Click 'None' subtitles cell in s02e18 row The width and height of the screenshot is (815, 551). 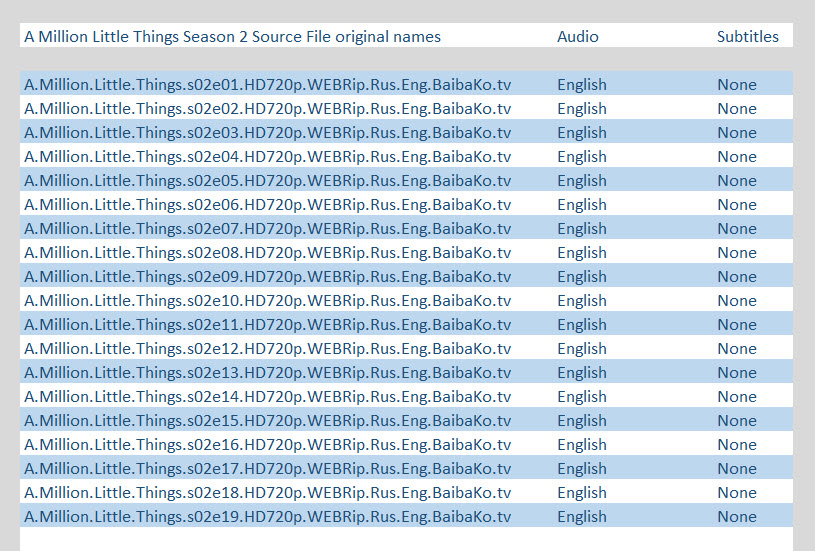pos(737,492)
